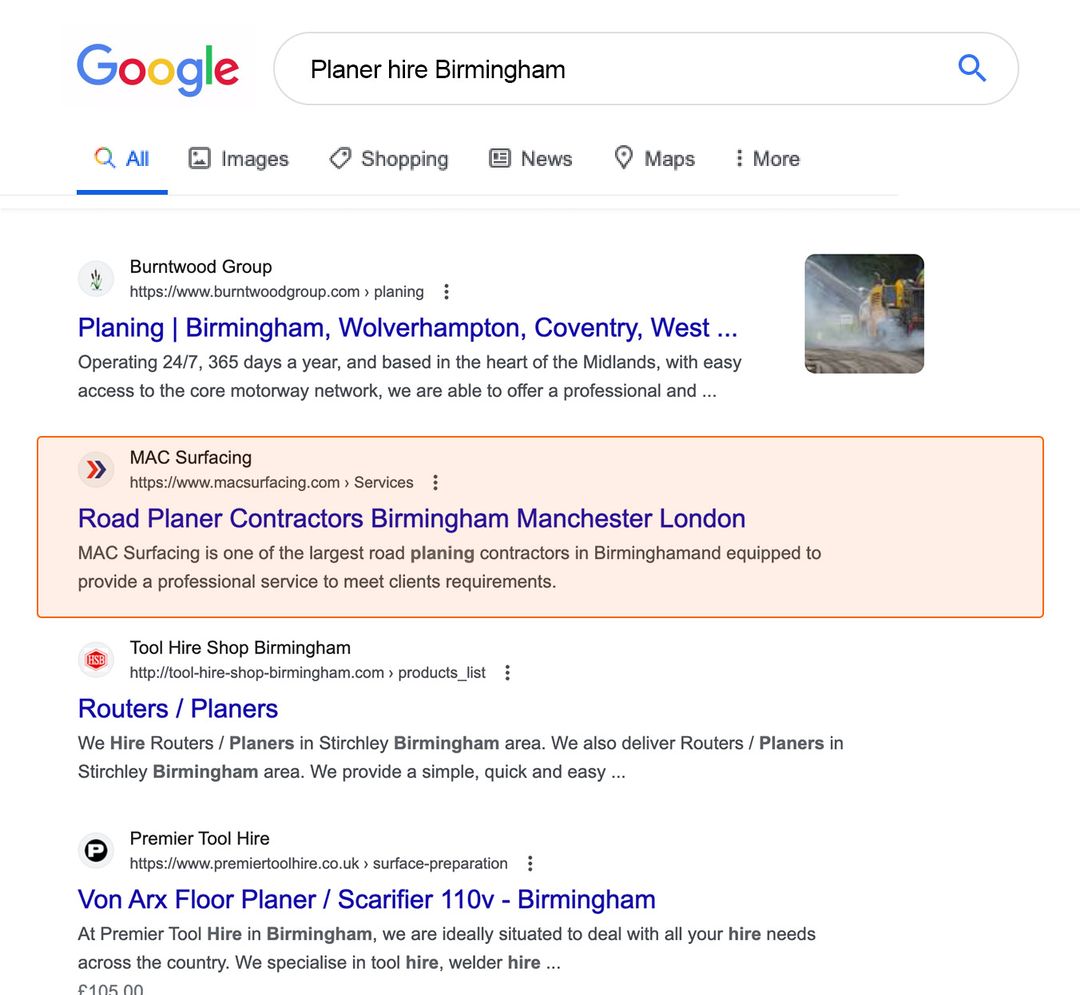Click the Burntwood Group favicon
1080x995 pixels.
[95, 279]
